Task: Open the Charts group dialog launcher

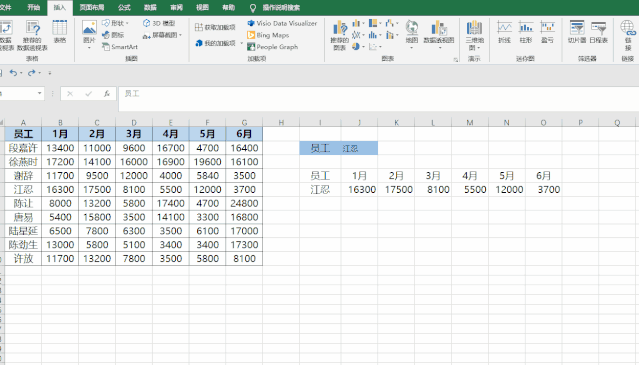Action: tap(456, 59)
